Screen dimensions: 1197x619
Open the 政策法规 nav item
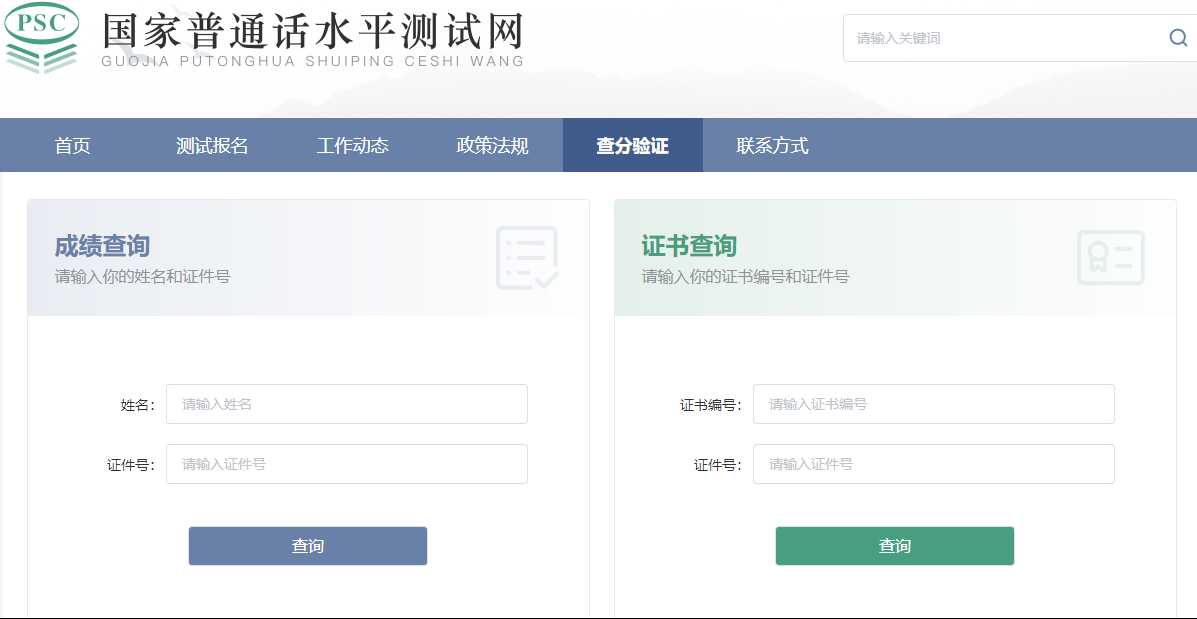[x=492, y=146]
